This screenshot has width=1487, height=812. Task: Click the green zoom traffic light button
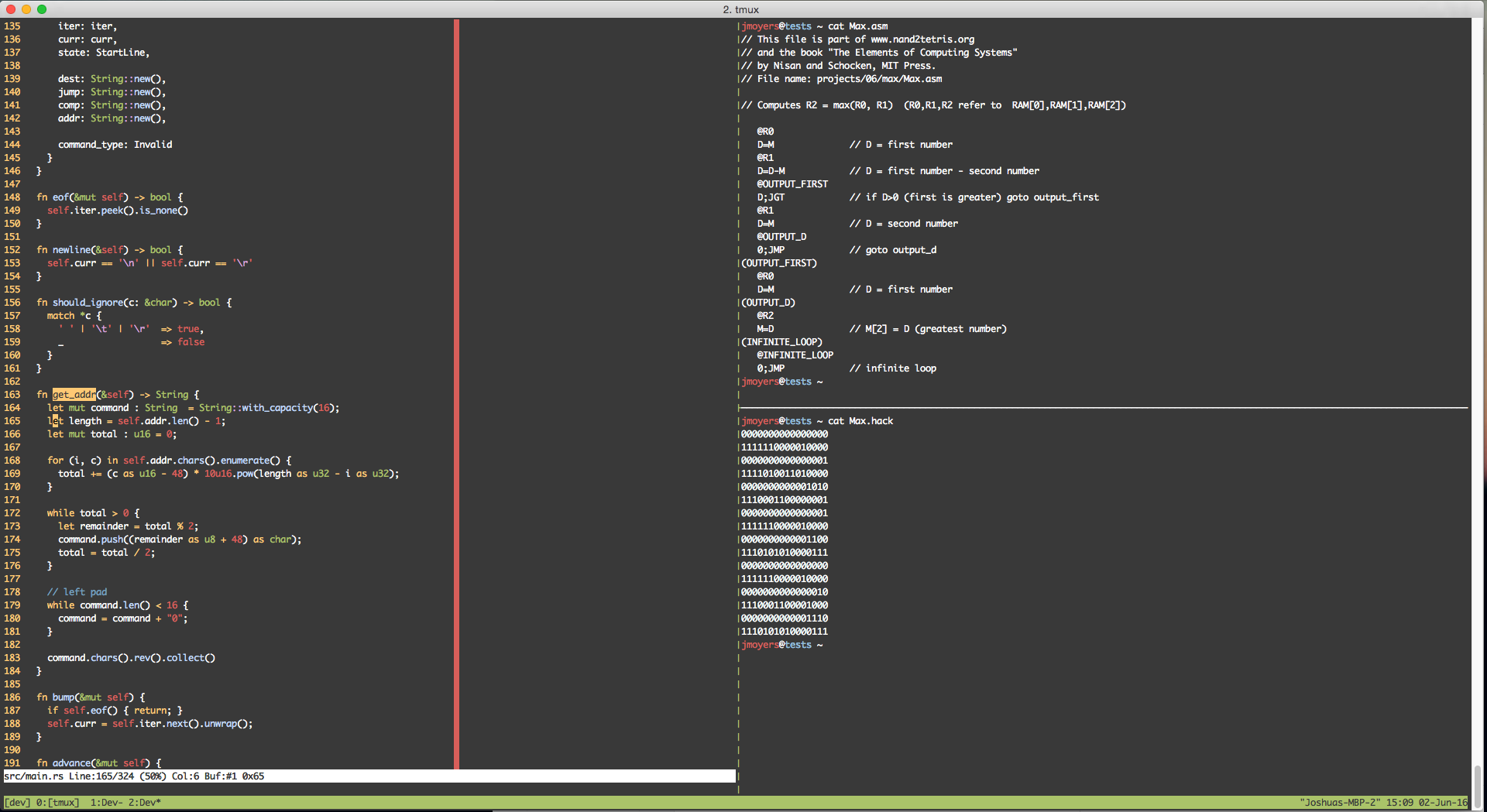click(x=42, y=9)
